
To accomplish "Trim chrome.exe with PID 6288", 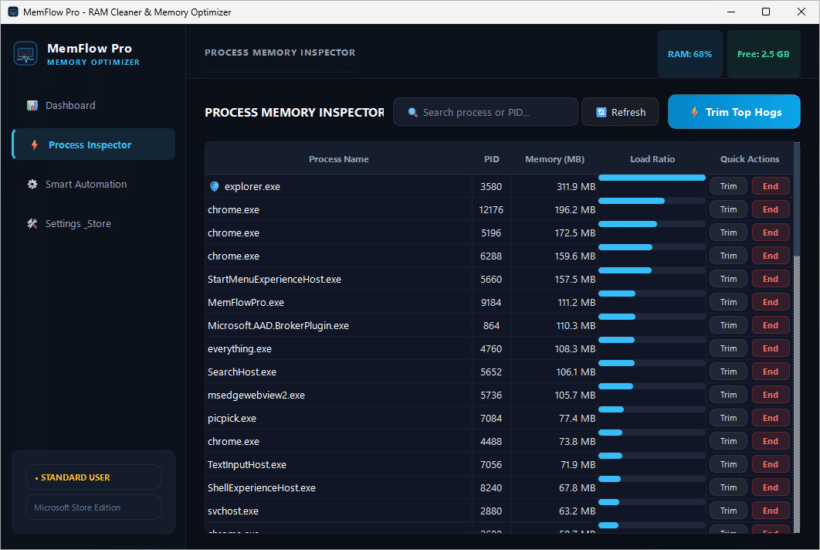I will click(x=728, y=256).
